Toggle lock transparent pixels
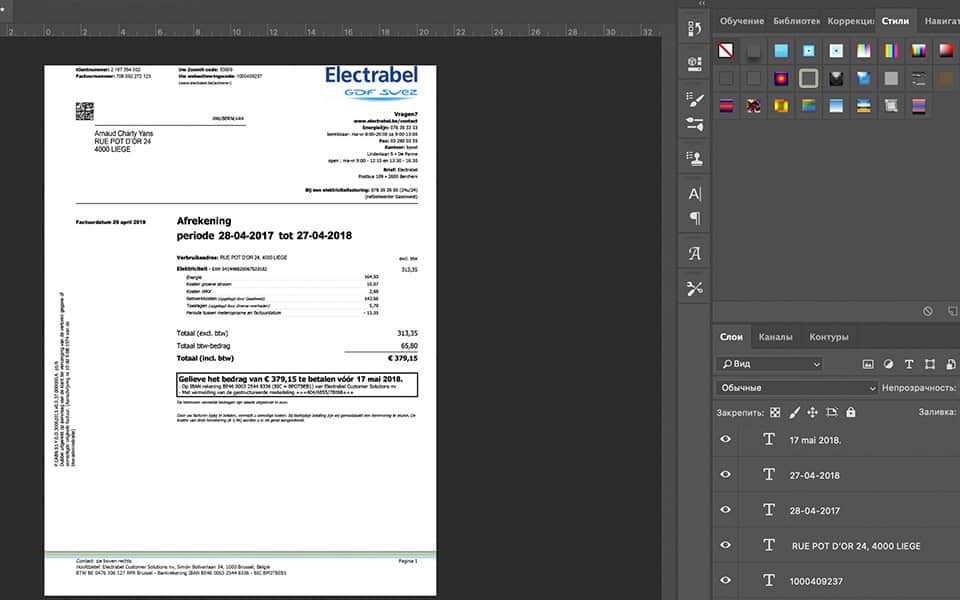 [x=775, y=413]
